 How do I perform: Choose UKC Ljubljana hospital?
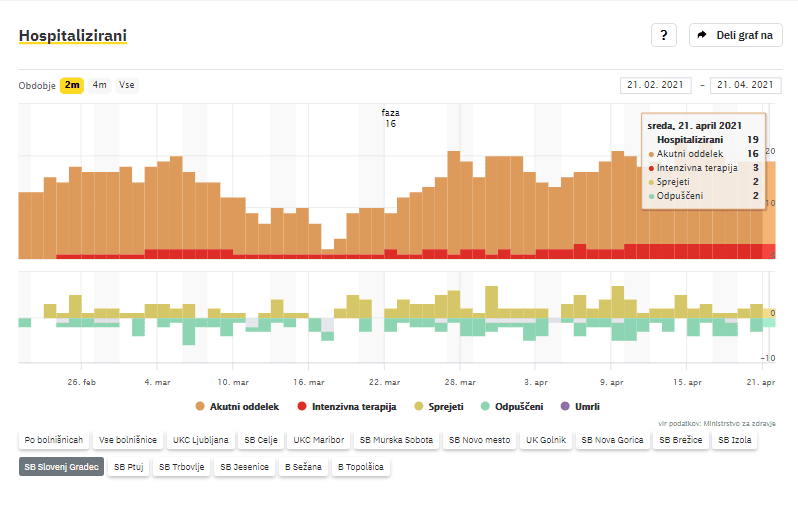click(201, 440)
